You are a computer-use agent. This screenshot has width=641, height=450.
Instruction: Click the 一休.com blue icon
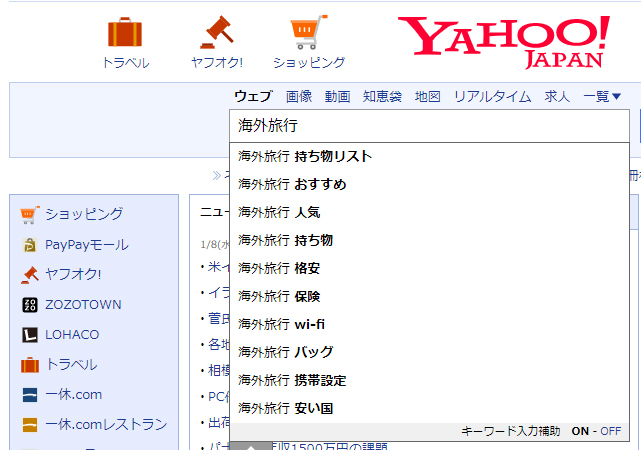point(29,395)
